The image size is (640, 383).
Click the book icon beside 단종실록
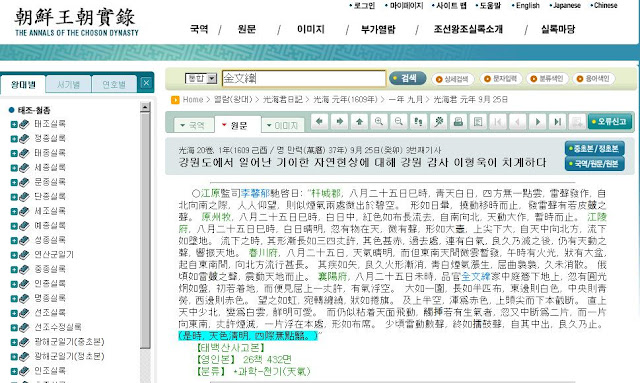pyautogui.click(x=24, y=197)
